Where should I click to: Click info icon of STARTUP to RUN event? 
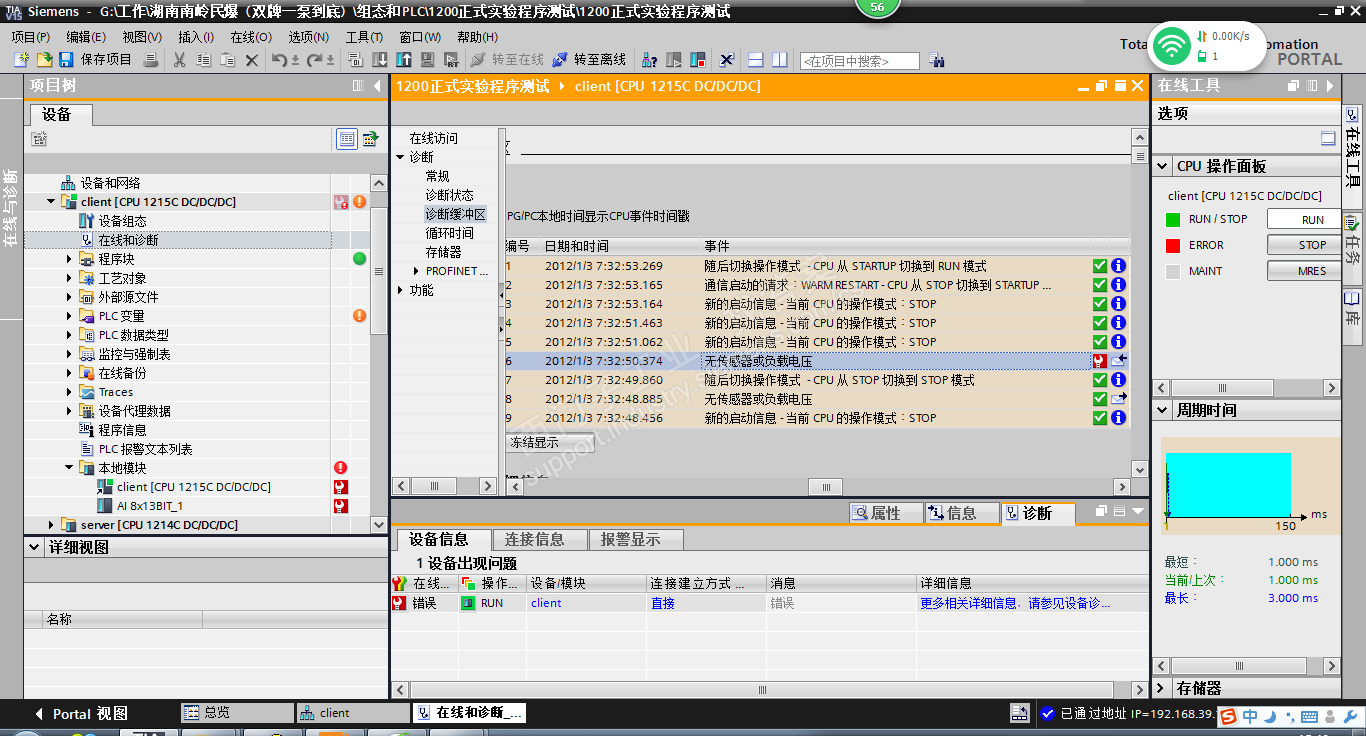1118,266
